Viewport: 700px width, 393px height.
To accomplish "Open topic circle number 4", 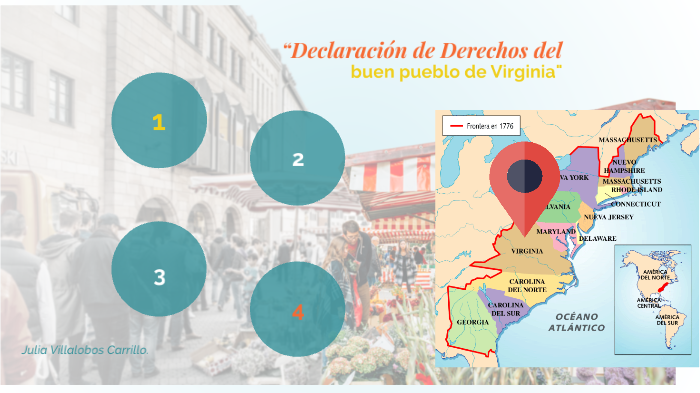I will pyautogui.click(x=297, y=309).
